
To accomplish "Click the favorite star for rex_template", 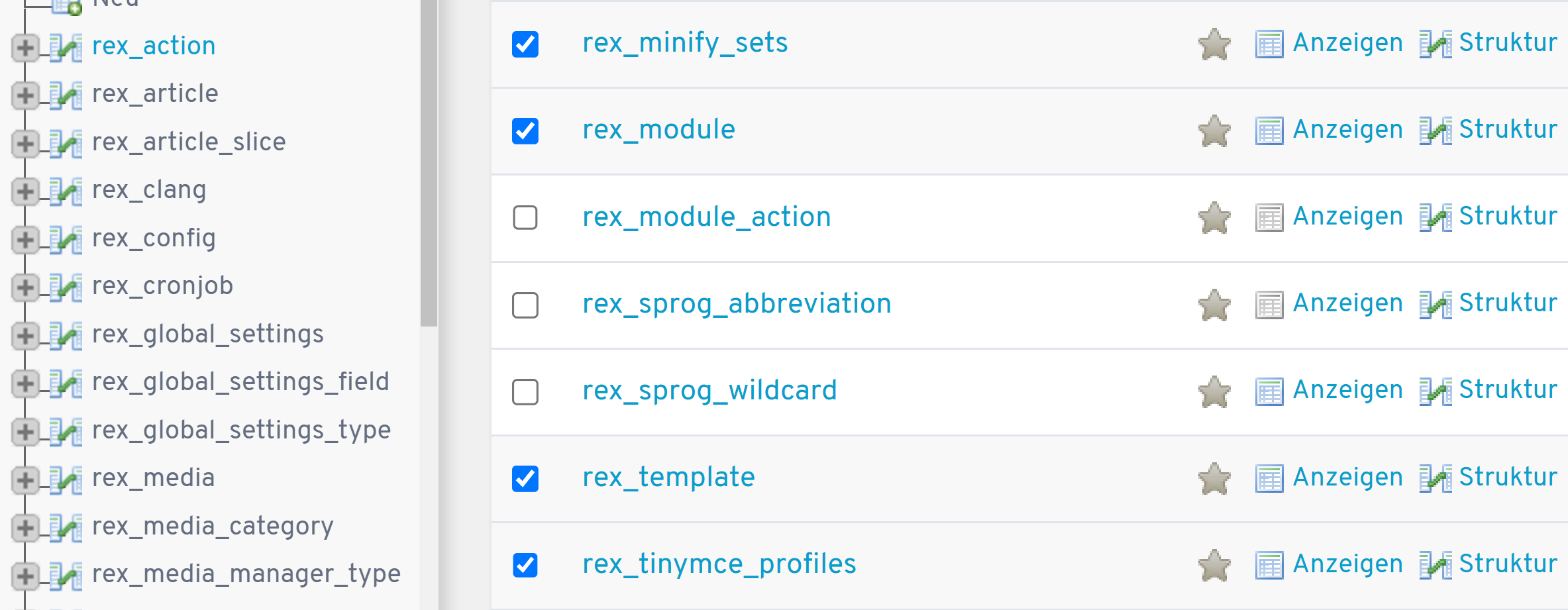I will point(1214,478).
